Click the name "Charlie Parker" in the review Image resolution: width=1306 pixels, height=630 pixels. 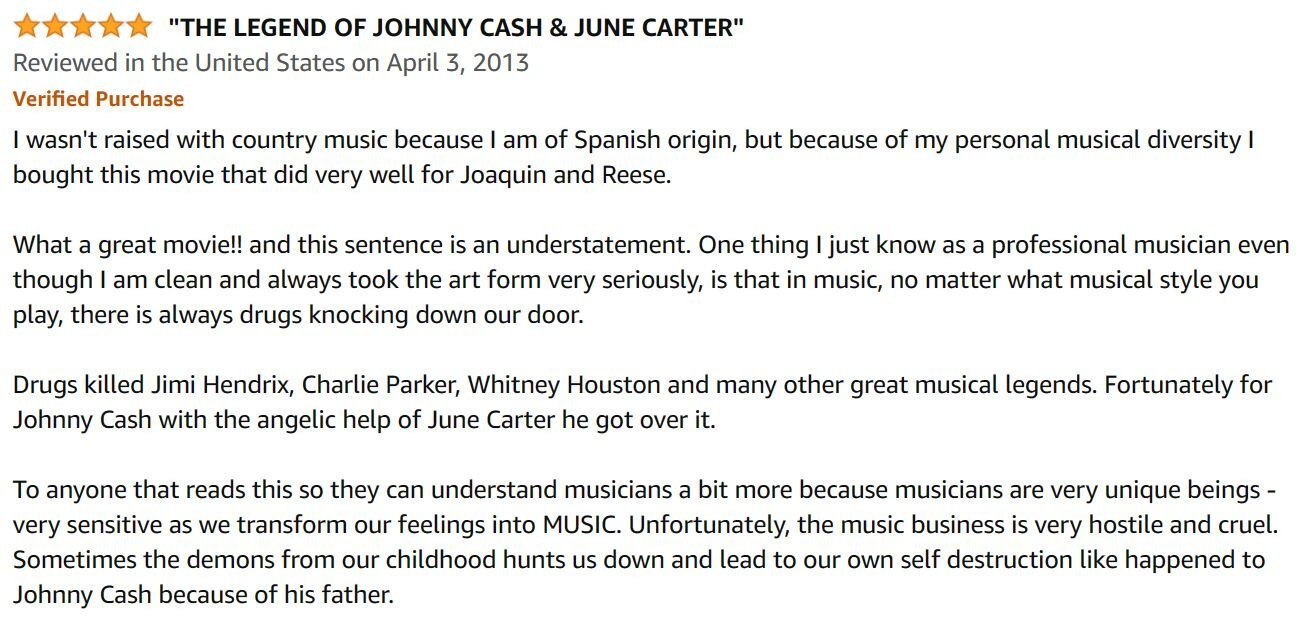(x=380, y=385)
